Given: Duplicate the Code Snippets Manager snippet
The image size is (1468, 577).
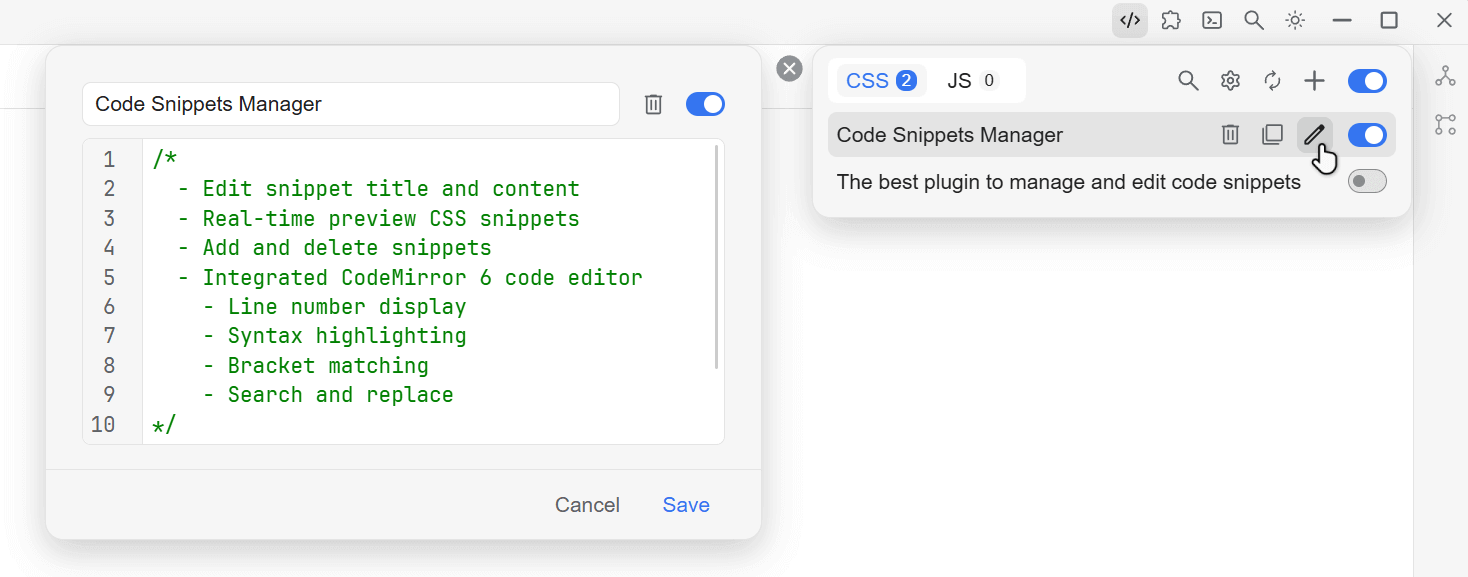Looking at the screenshot, I should 1272,134.
